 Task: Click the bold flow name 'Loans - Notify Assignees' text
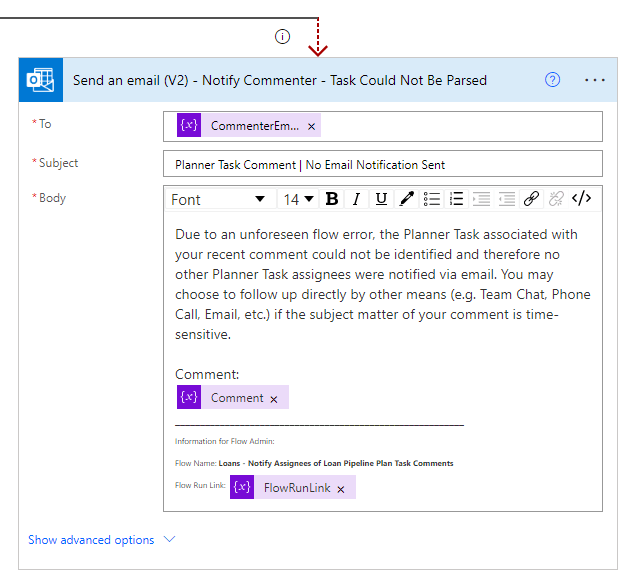click(x=336, y=463)
